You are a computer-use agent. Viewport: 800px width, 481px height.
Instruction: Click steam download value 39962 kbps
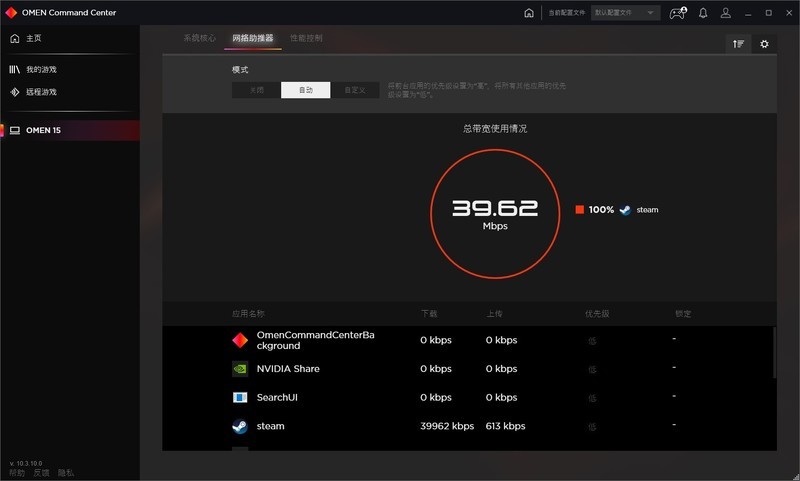447,426
